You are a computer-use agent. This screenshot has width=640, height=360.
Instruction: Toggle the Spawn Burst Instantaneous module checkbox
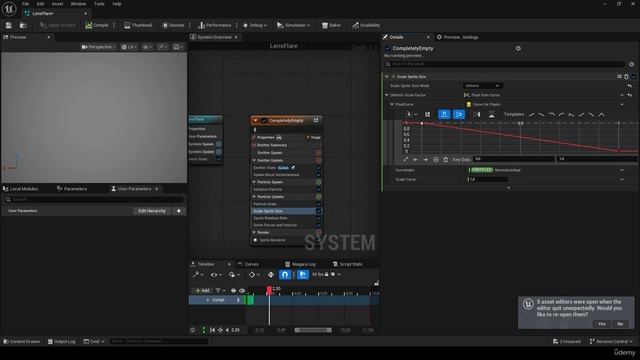click(x=318, y=175)
